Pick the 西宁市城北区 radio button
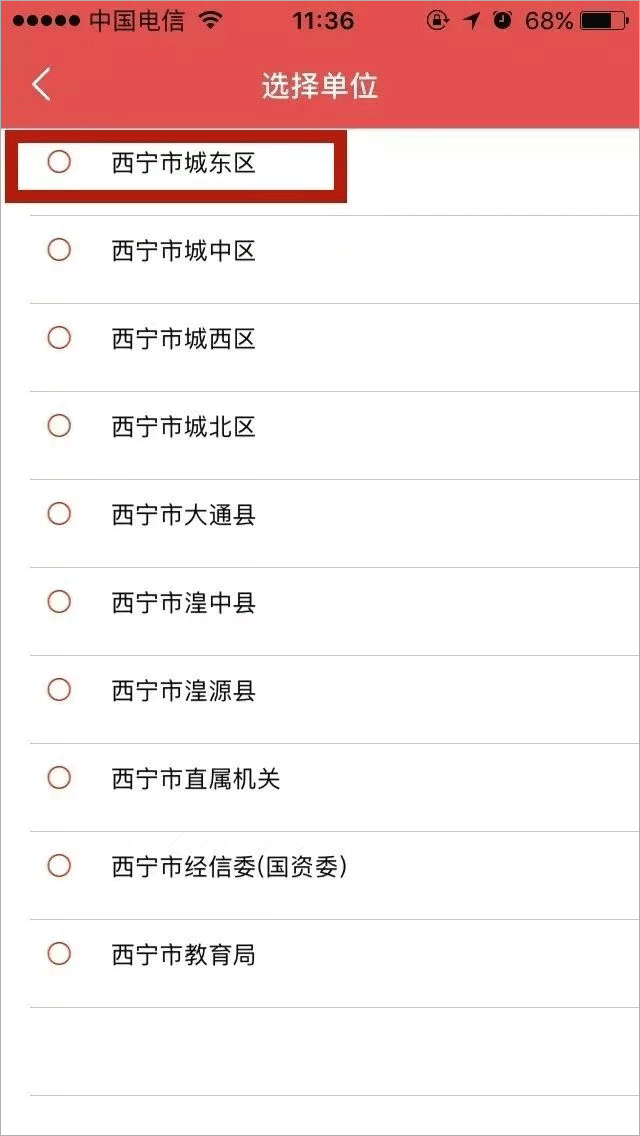 pyautogui.click(x=59, y=426)
